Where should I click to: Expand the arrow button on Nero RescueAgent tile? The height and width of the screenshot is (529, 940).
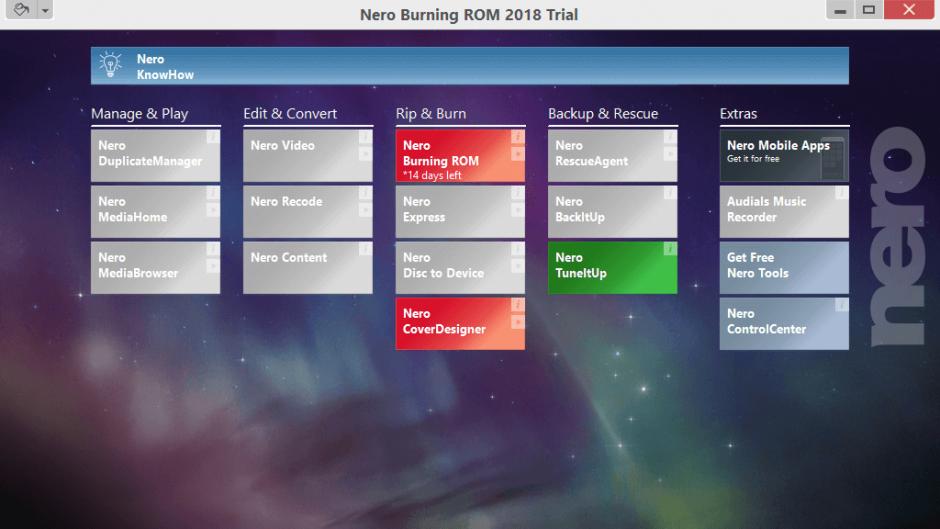pyautogui.click(x=669, y=155)
